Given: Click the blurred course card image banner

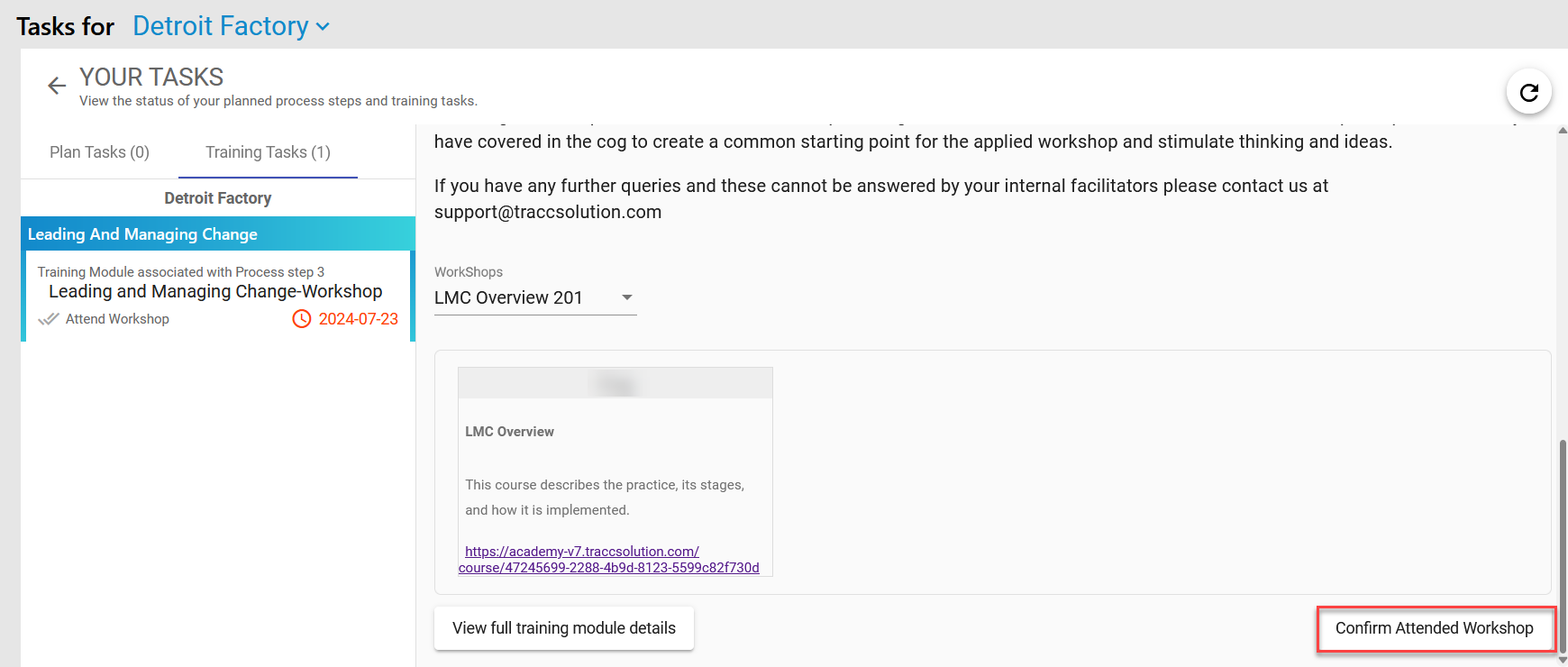Looking at the screenshot, I should (615, 383).
